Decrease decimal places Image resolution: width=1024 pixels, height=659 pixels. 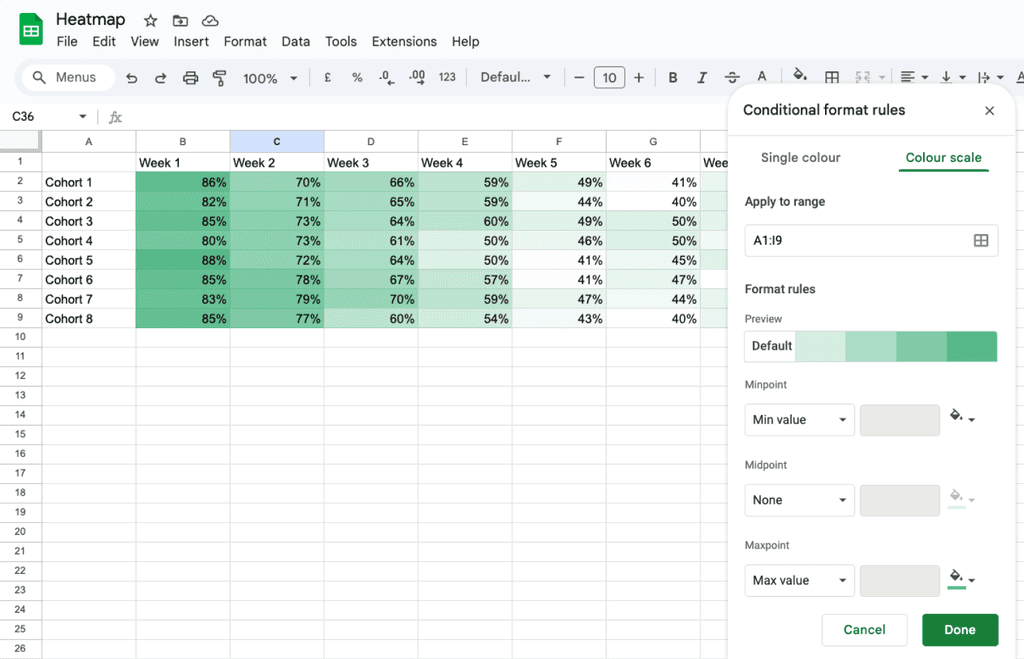pyautogui.click(x=387, y=78)
